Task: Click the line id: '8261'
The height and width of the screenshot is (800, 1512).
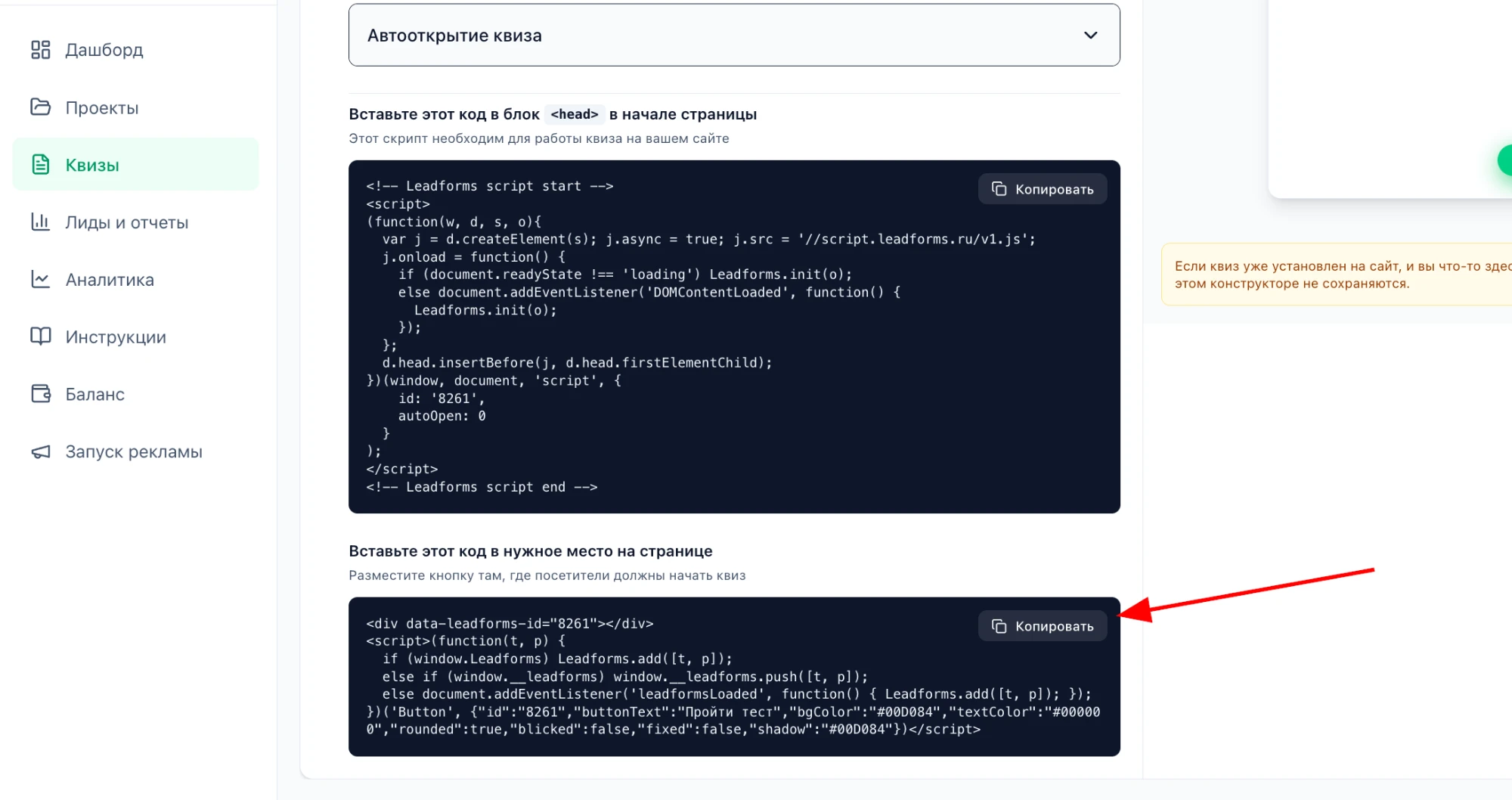Action: point(442,398)
